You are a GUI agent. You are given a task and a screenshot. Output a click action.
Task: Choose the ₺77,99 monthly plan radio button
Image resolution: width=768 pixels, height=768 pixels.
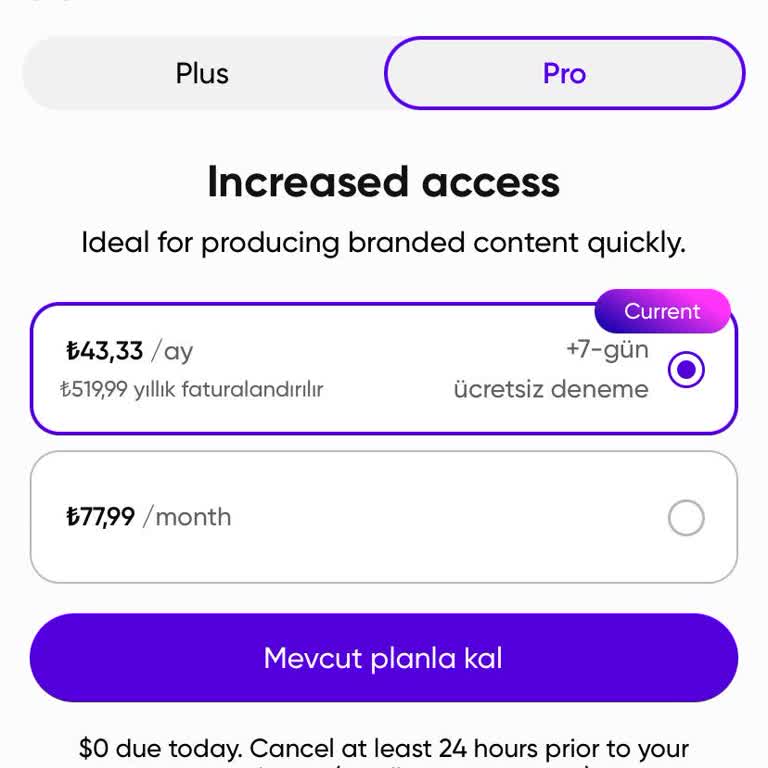pos(686,518)
